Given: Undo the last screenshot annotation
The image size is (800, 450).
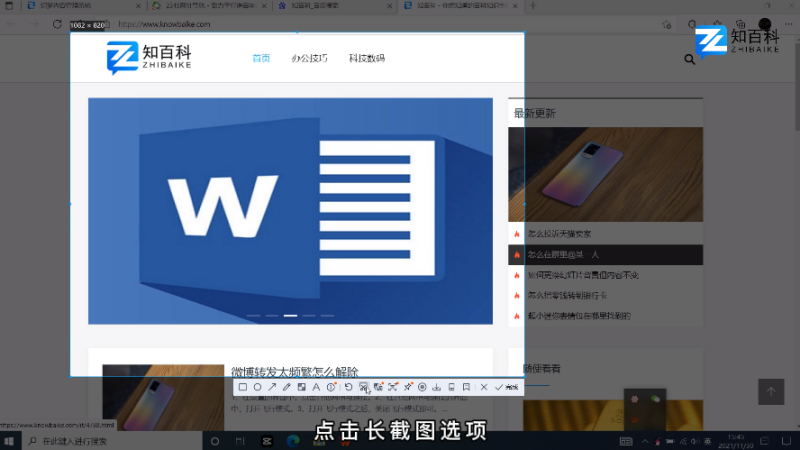Looking at the screenshot, I should coord(348,387).
